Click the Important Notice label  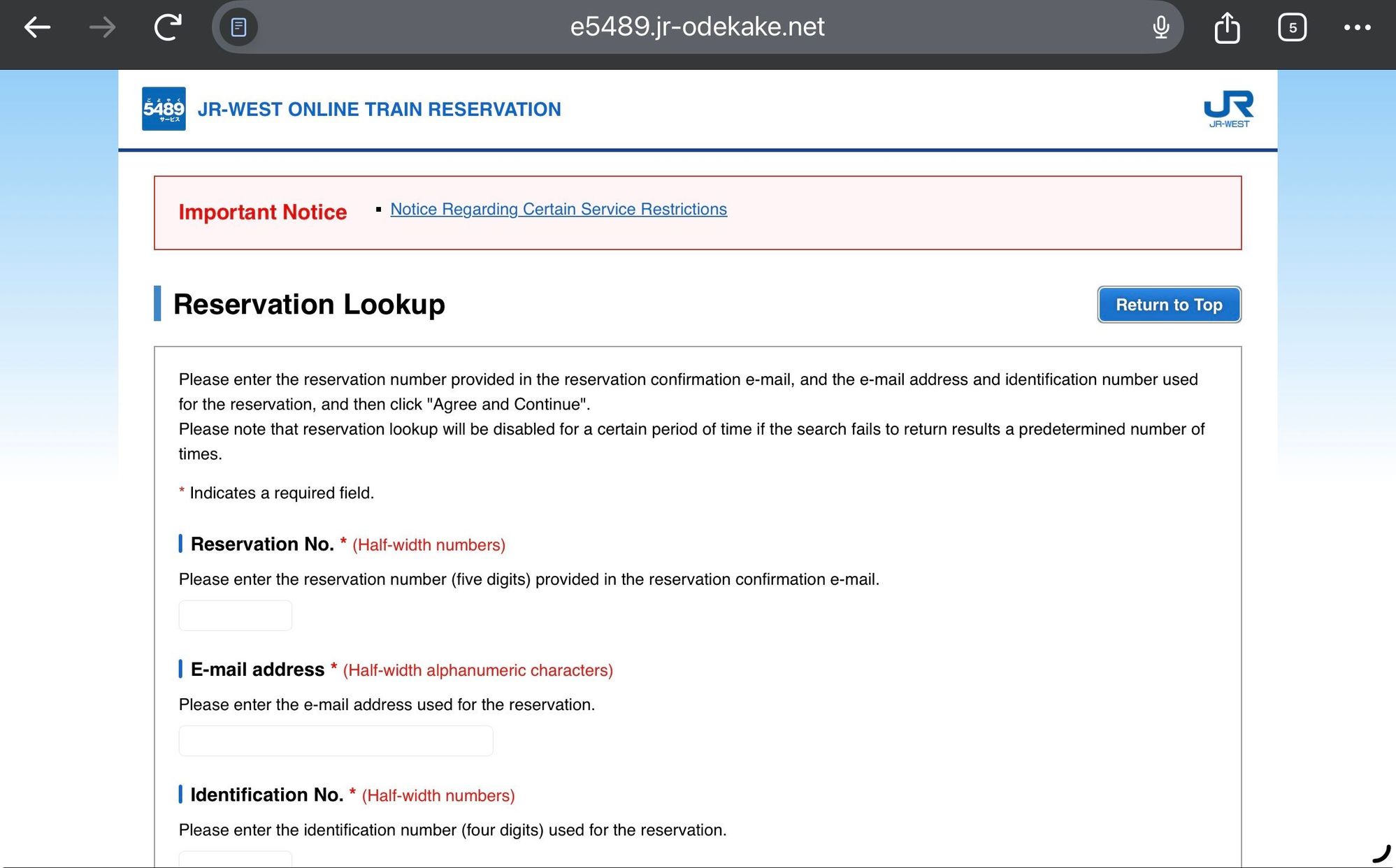[x=263, y=212]
